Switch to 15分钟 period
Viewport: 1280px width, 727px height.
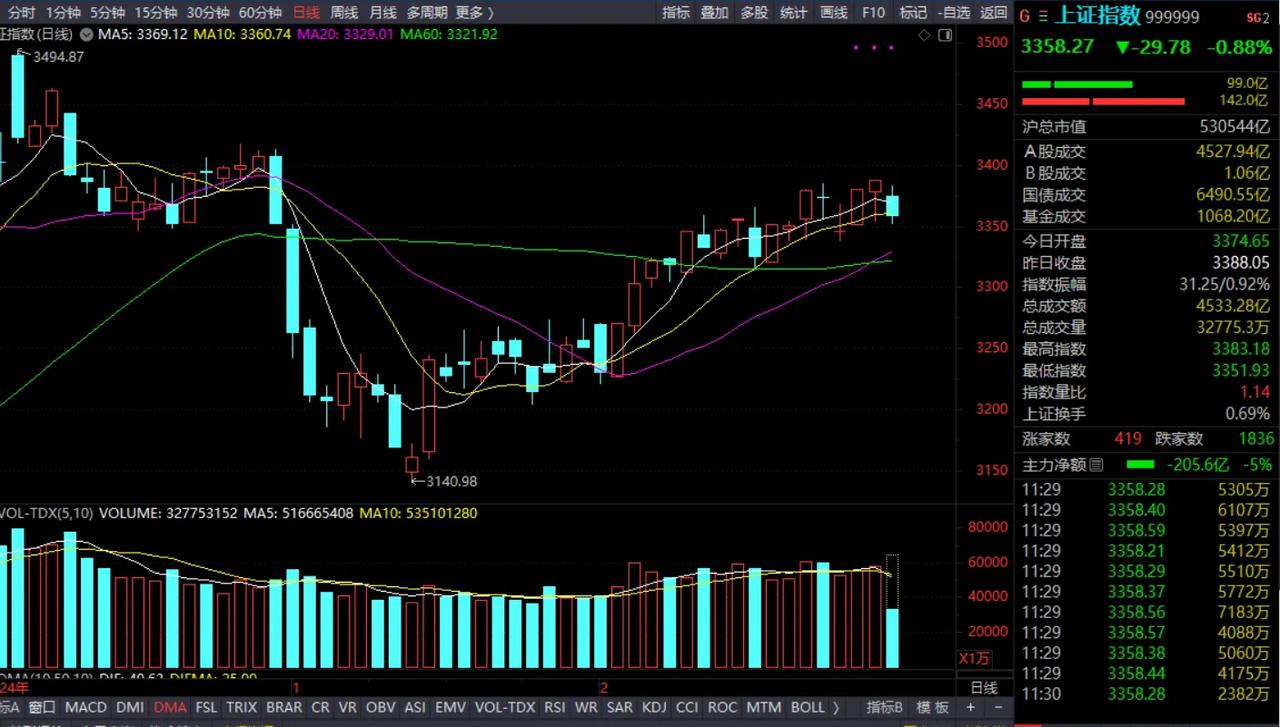[155, 13]
